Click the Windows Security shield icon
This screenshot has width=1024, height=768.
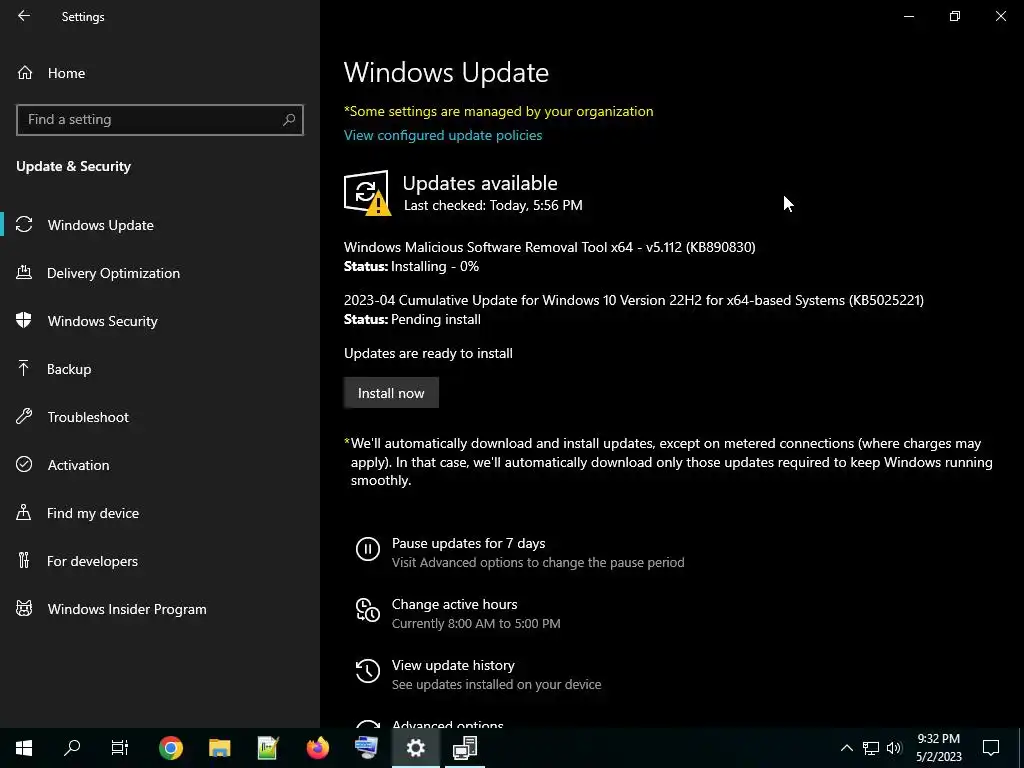tap(24, 320)
